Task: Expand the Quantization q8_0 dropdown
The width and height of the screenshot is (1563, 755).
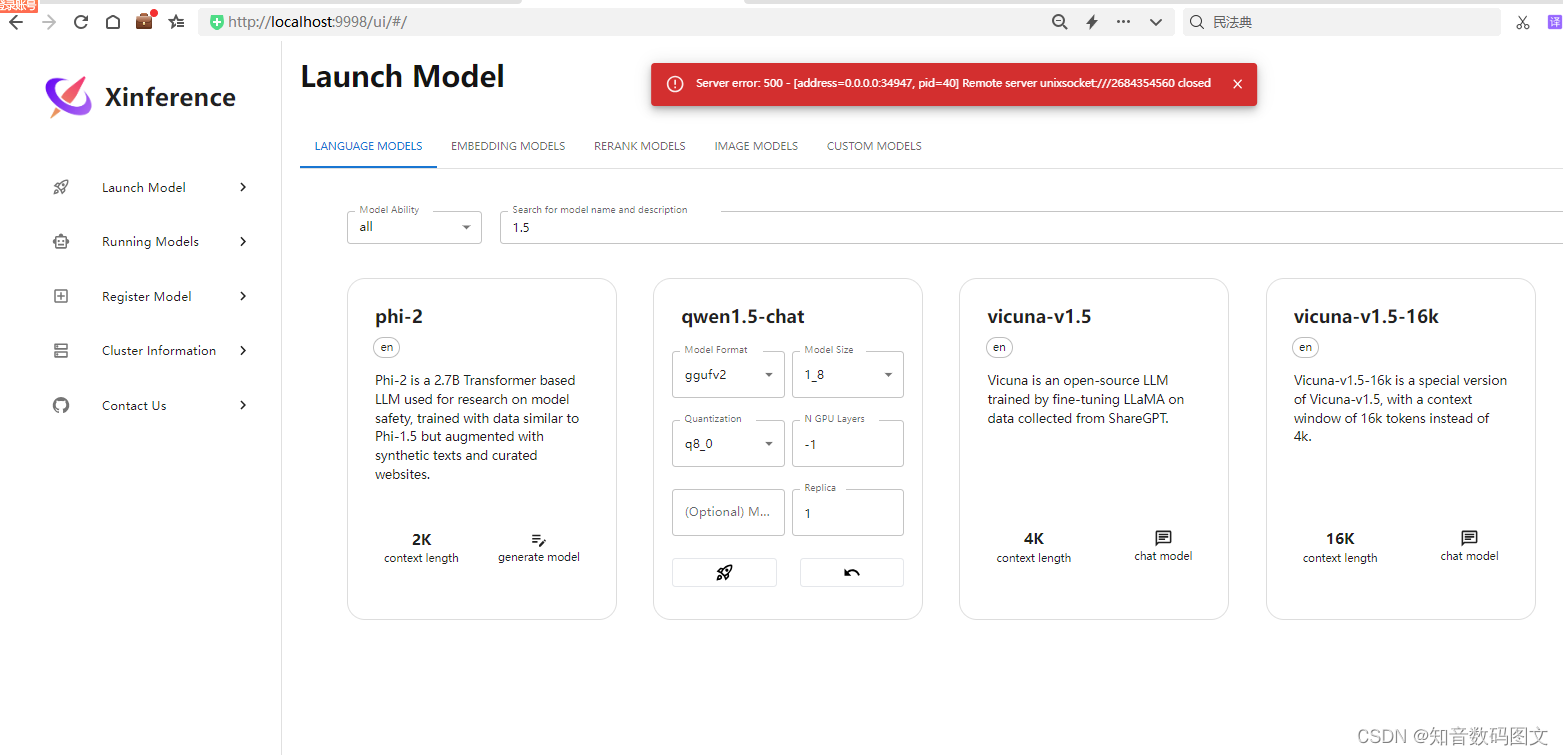Action: click(769, 443)
